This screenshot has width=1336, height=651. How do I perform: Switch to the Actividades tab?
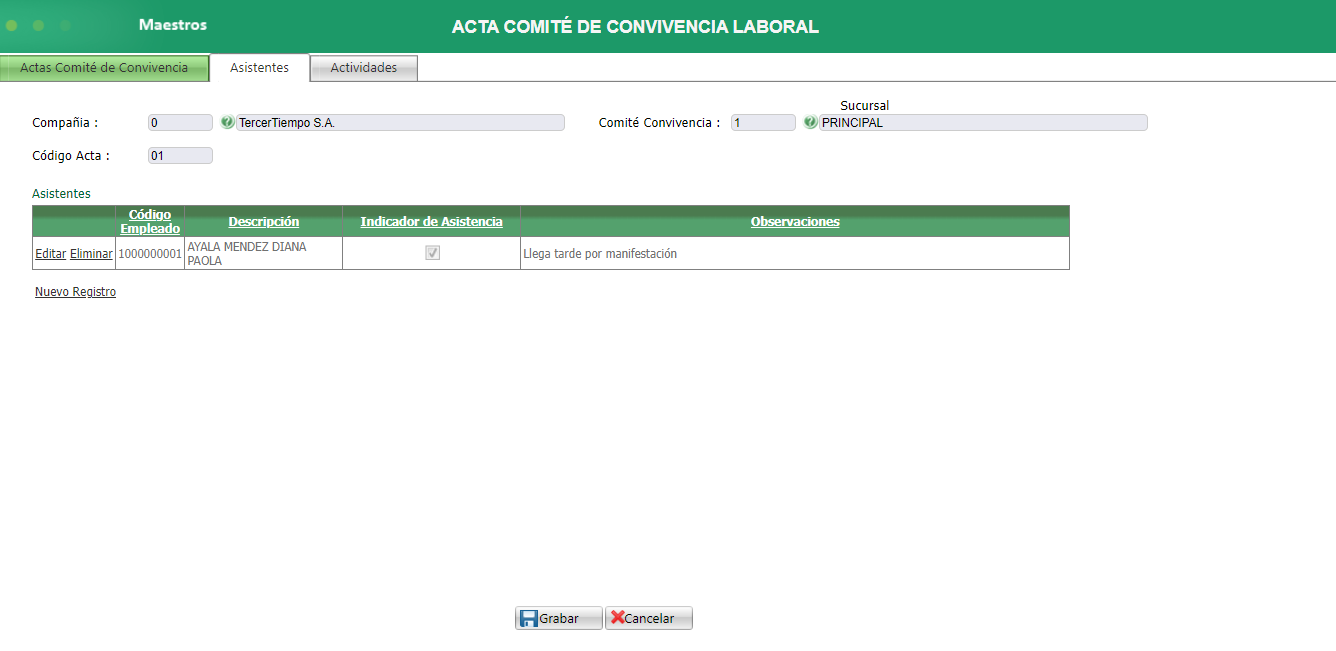click(363, 67)
